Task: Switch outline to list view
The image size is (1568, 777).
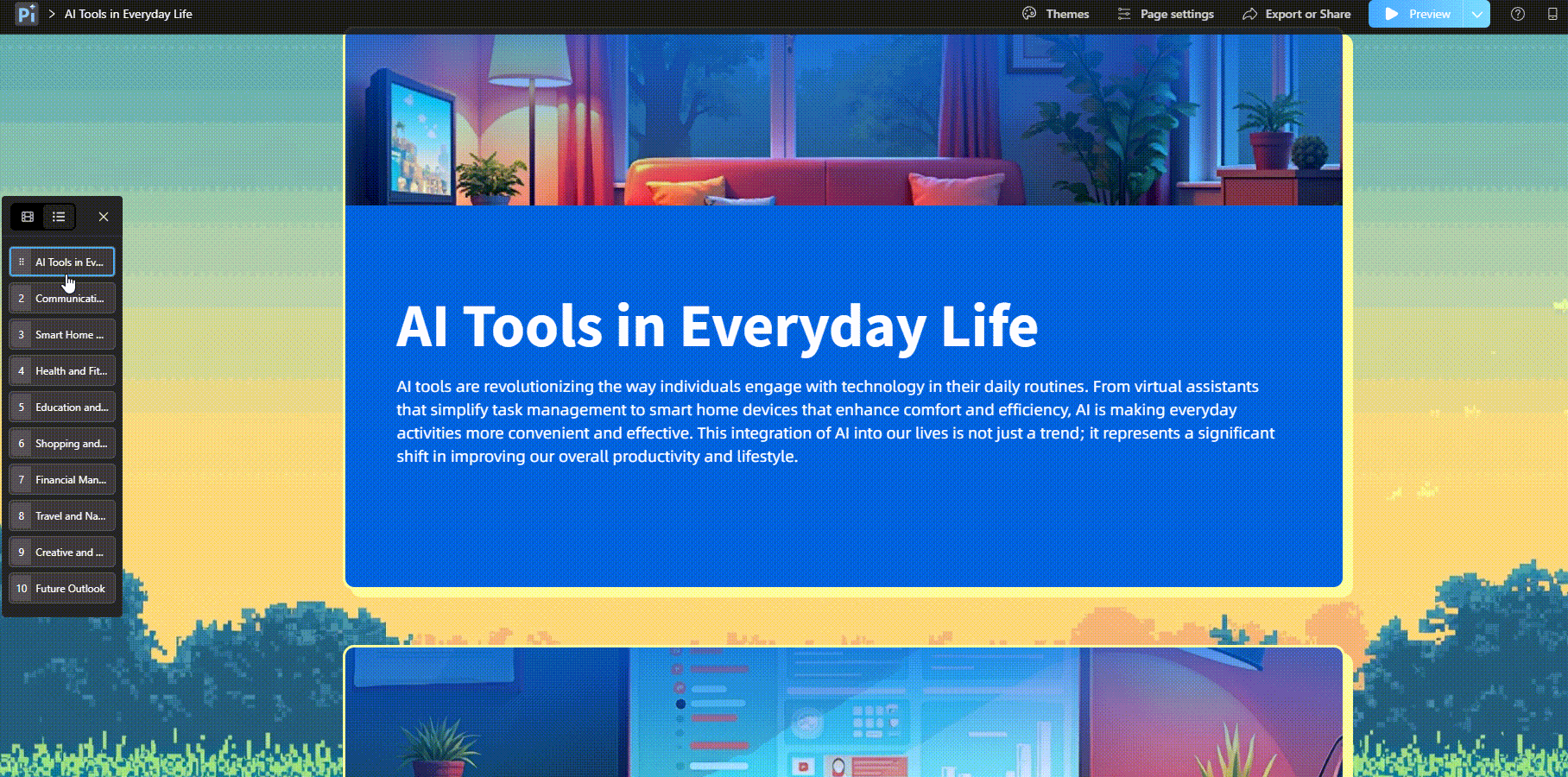Action: click(59, 217)
